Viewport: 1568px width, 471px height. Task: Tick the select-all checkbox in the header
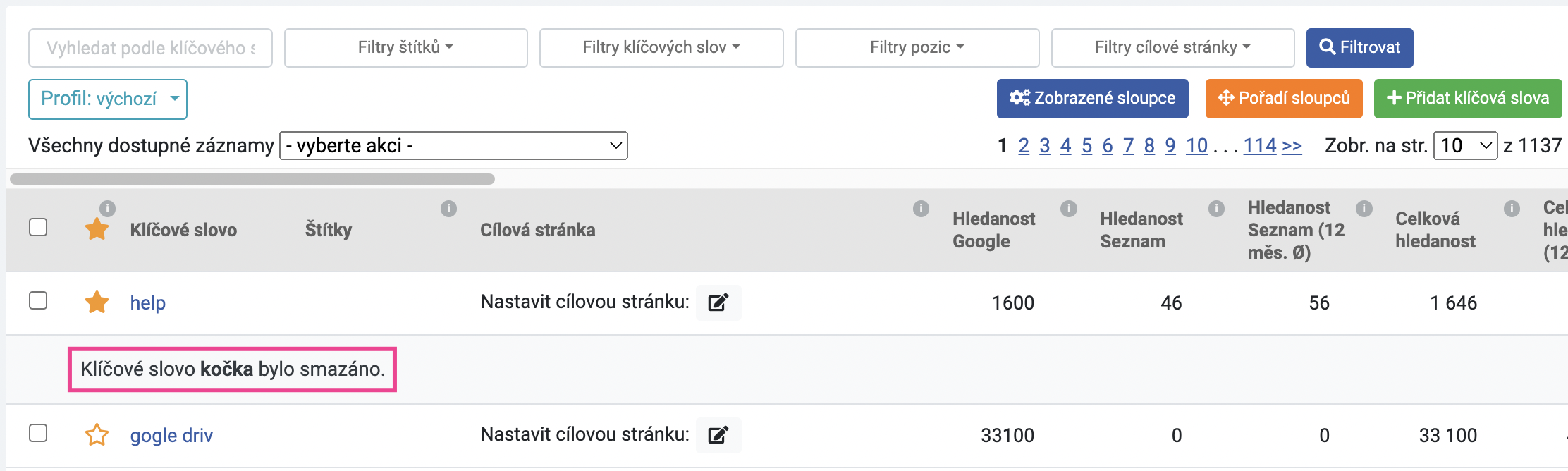38,227
